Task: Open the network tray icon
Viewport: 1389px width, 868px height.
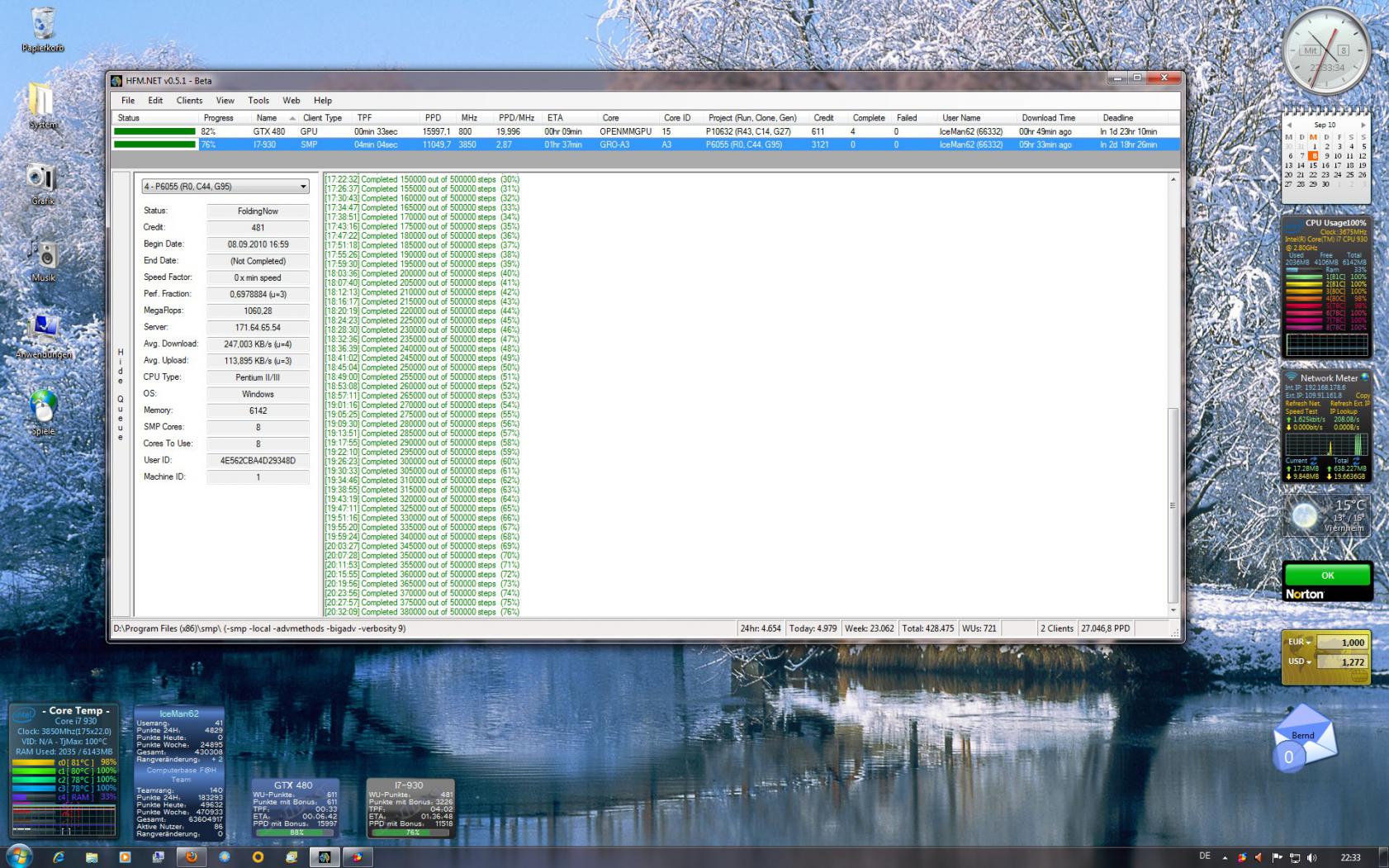Action: point(1295,857)
